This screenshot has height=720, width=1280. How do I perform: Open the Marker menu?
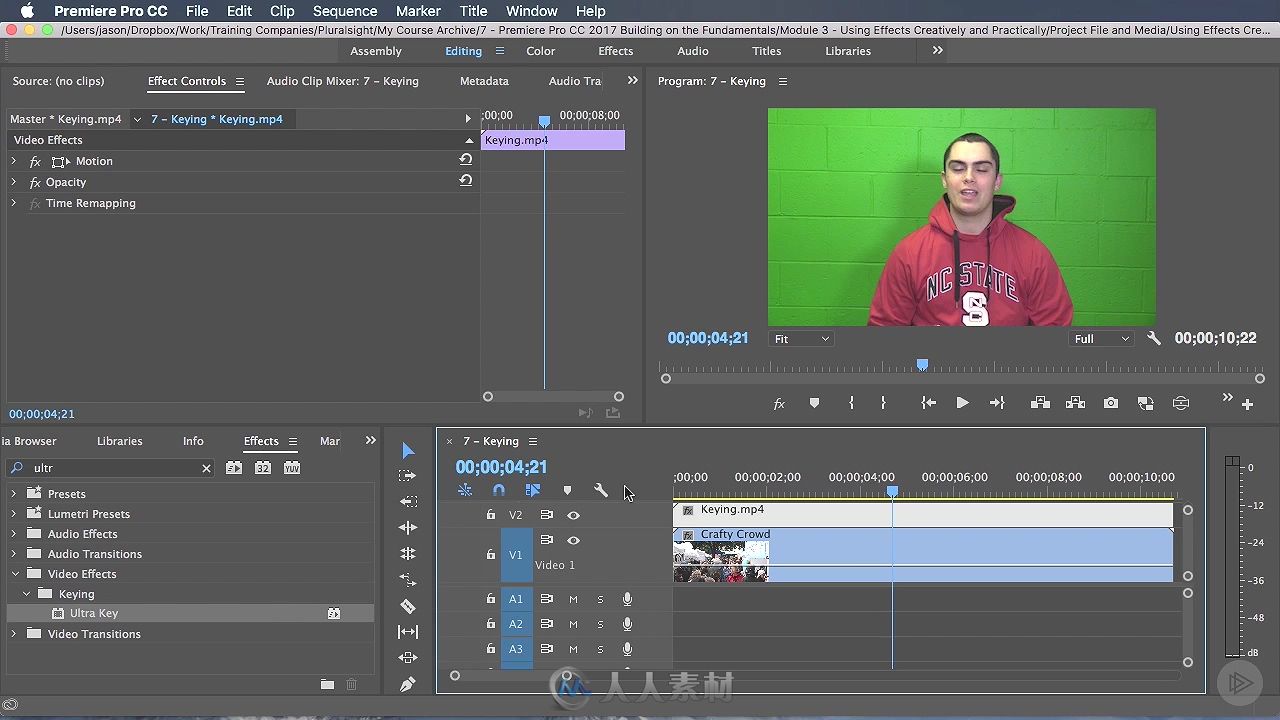pyautogui.click(x=418, y=11)
